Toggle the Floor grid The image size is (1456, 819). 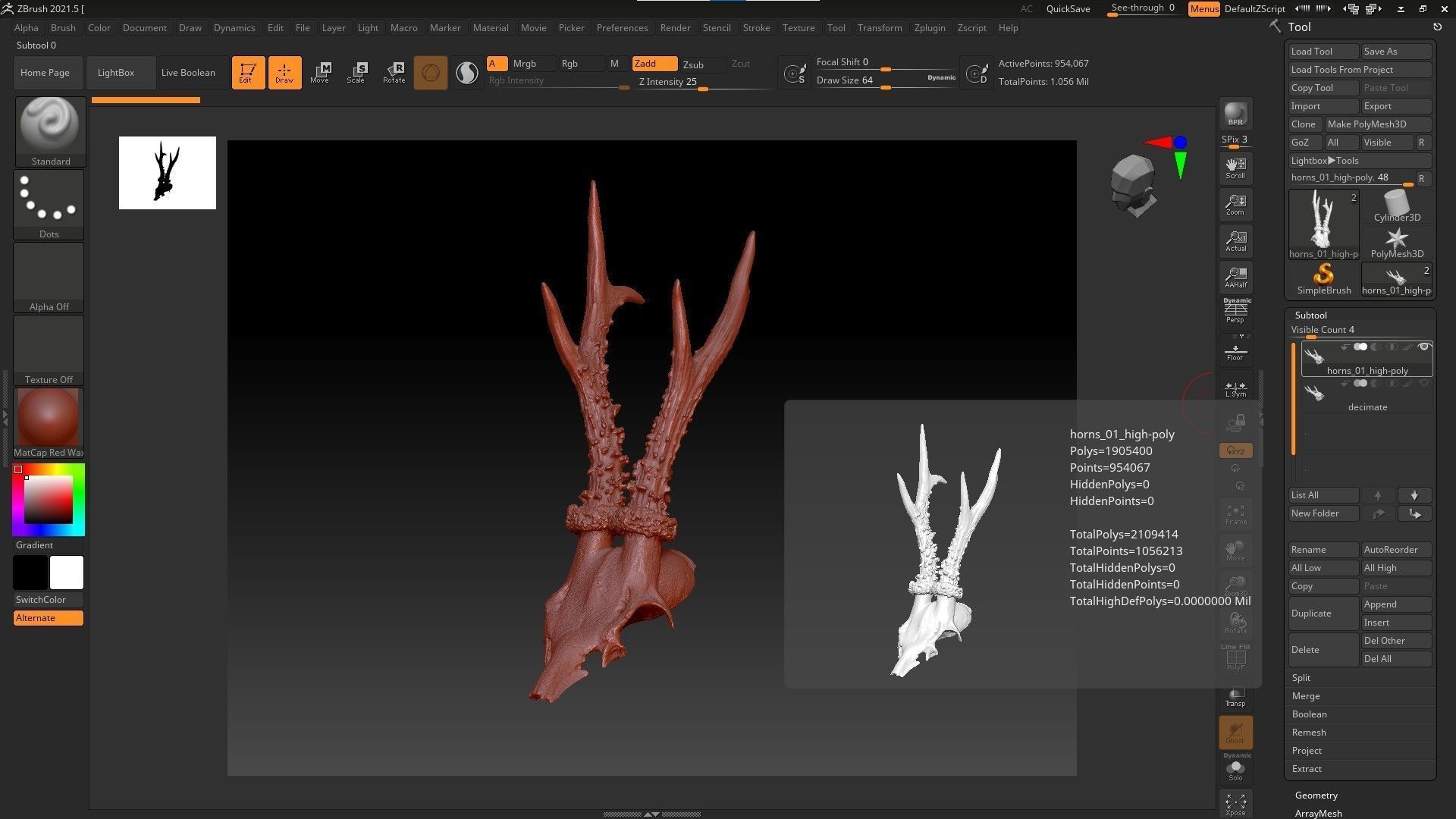tap(1235, 350)
